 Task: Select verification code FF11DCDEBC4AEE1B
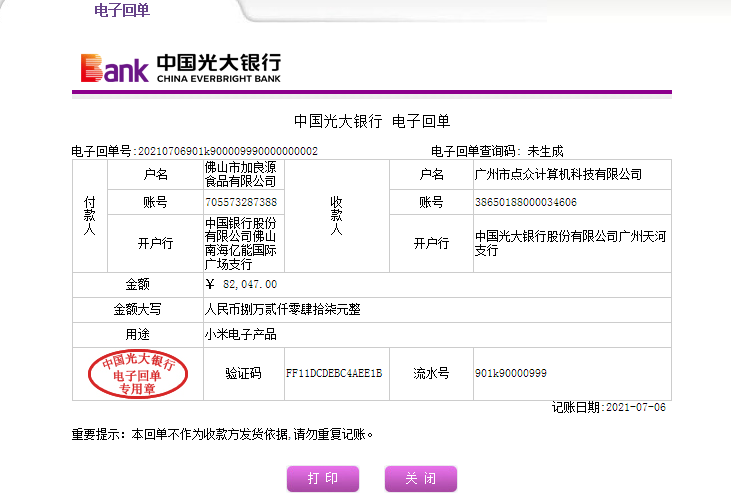[334, 373]
